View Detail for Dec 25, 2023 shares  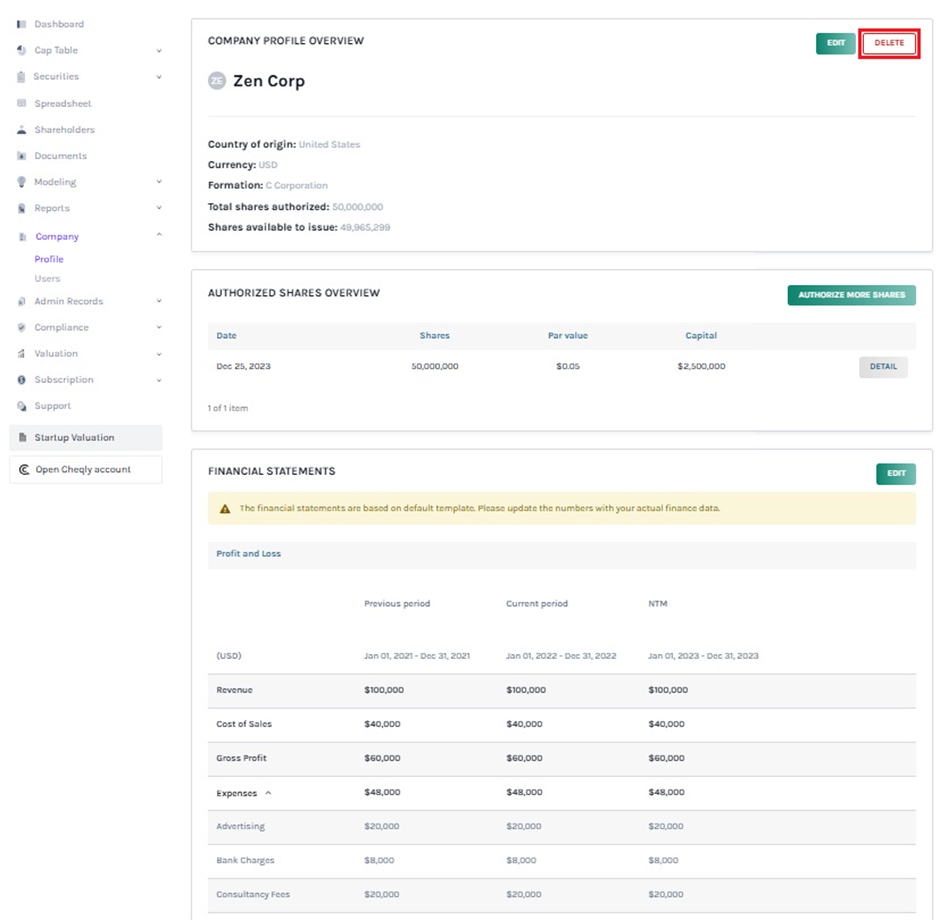click(883, 367)
